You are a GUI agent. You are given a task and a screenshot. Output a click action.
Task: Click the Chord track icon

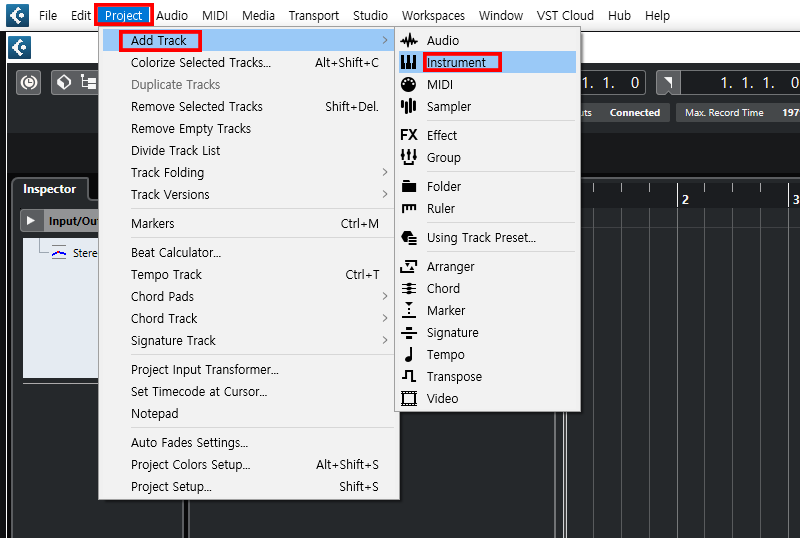pyautogui.click(x=409, y=288)
